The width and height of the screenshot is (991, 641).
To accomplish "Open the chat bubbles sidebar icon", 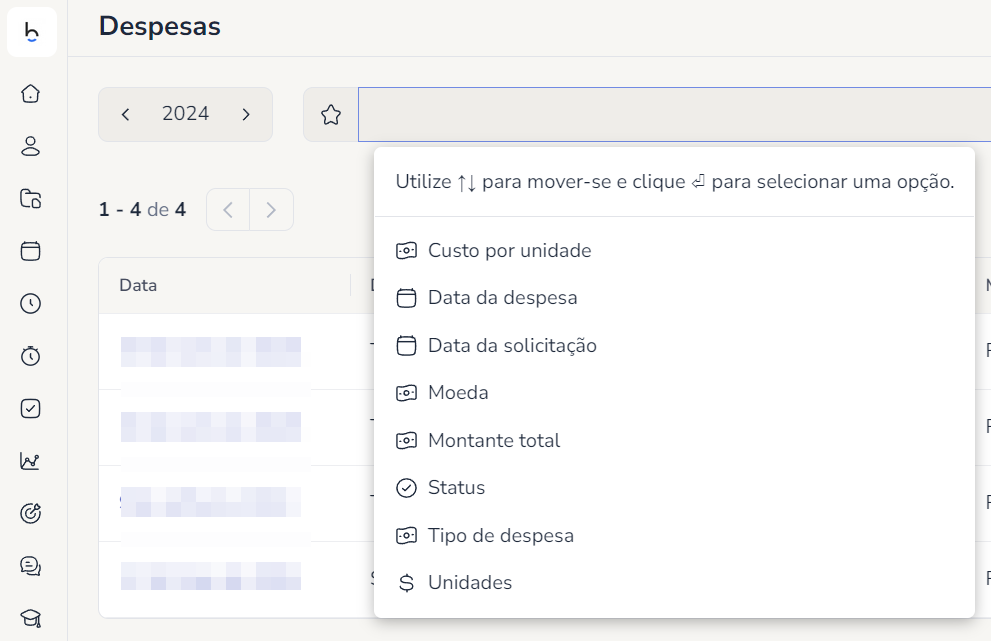I will (x=31, y=566).
